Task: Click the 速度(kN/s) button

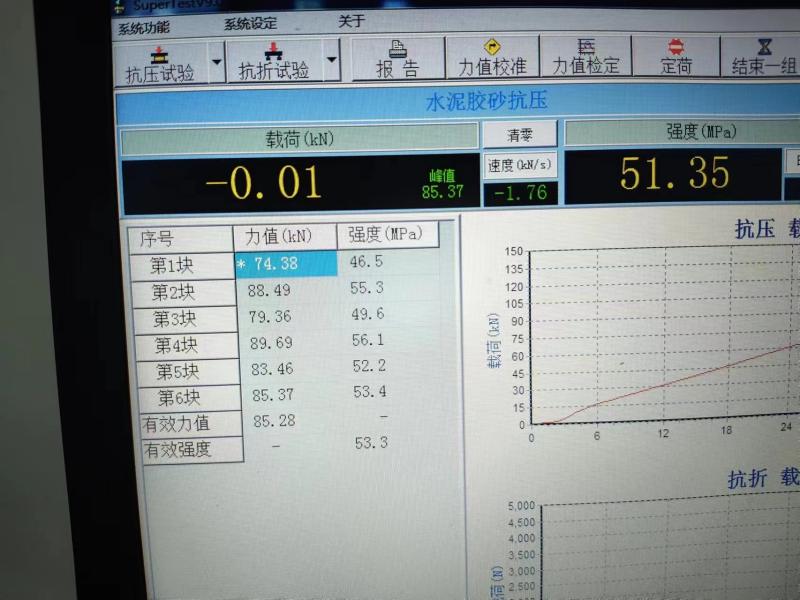Action: 518,164
